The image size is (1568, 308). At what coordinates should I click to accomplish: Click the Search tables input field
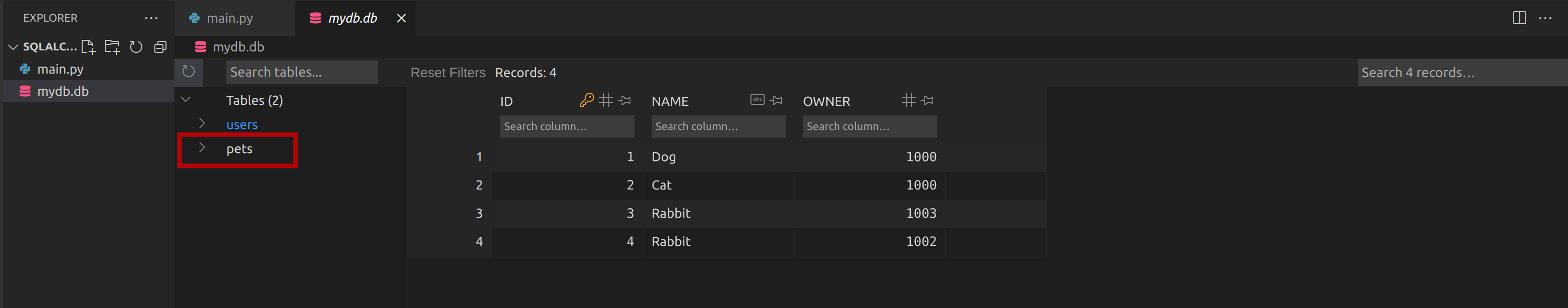coord(301,72)
